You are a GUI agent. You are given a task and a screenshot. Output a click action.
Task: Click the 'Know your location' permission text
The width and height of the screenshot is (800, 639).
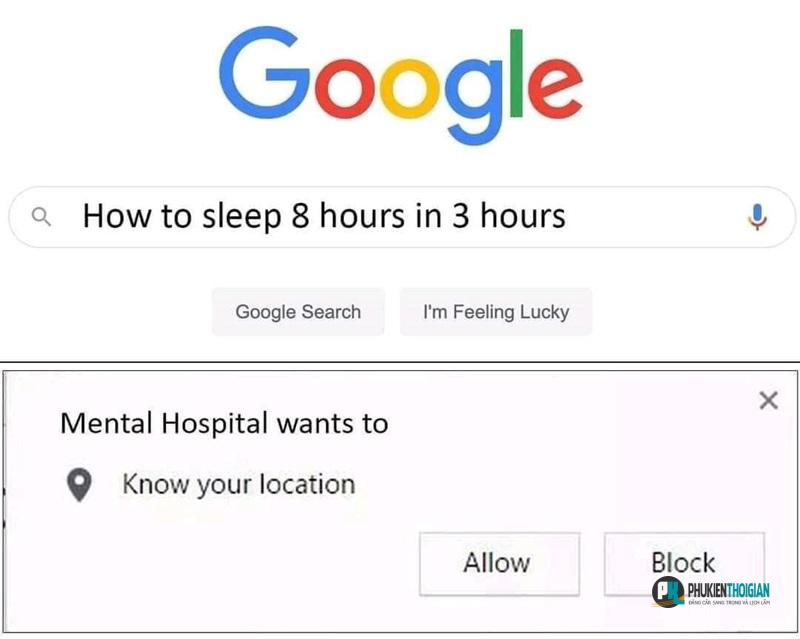239,484
